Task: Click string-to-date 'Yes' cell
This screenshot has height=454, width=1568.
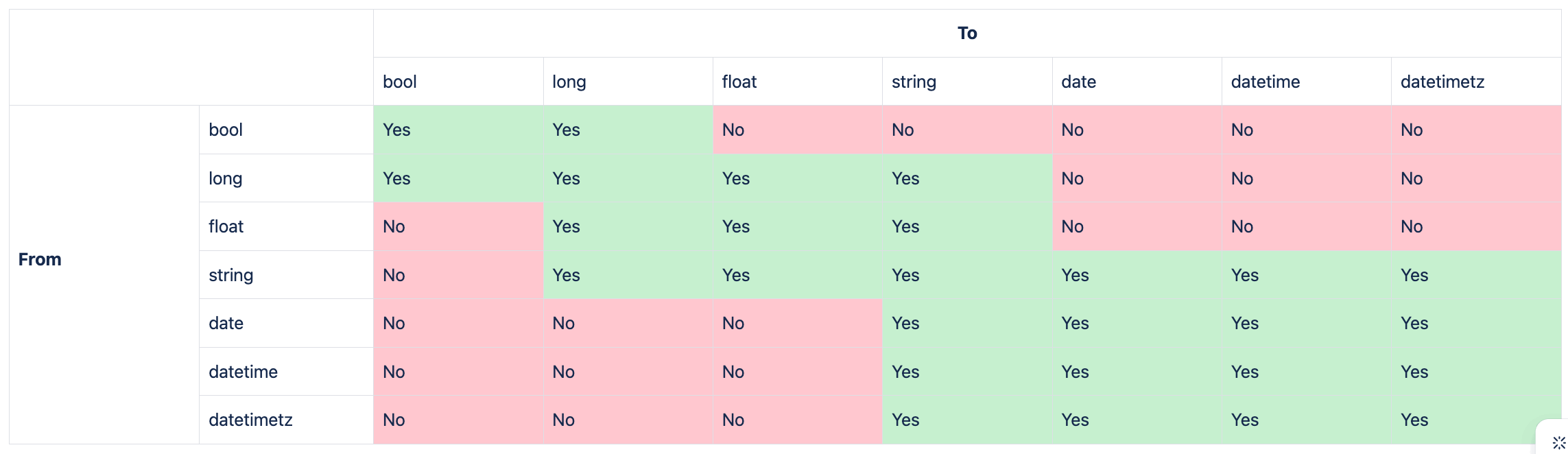Action: pyautogui.click(x=1075, y=275)
